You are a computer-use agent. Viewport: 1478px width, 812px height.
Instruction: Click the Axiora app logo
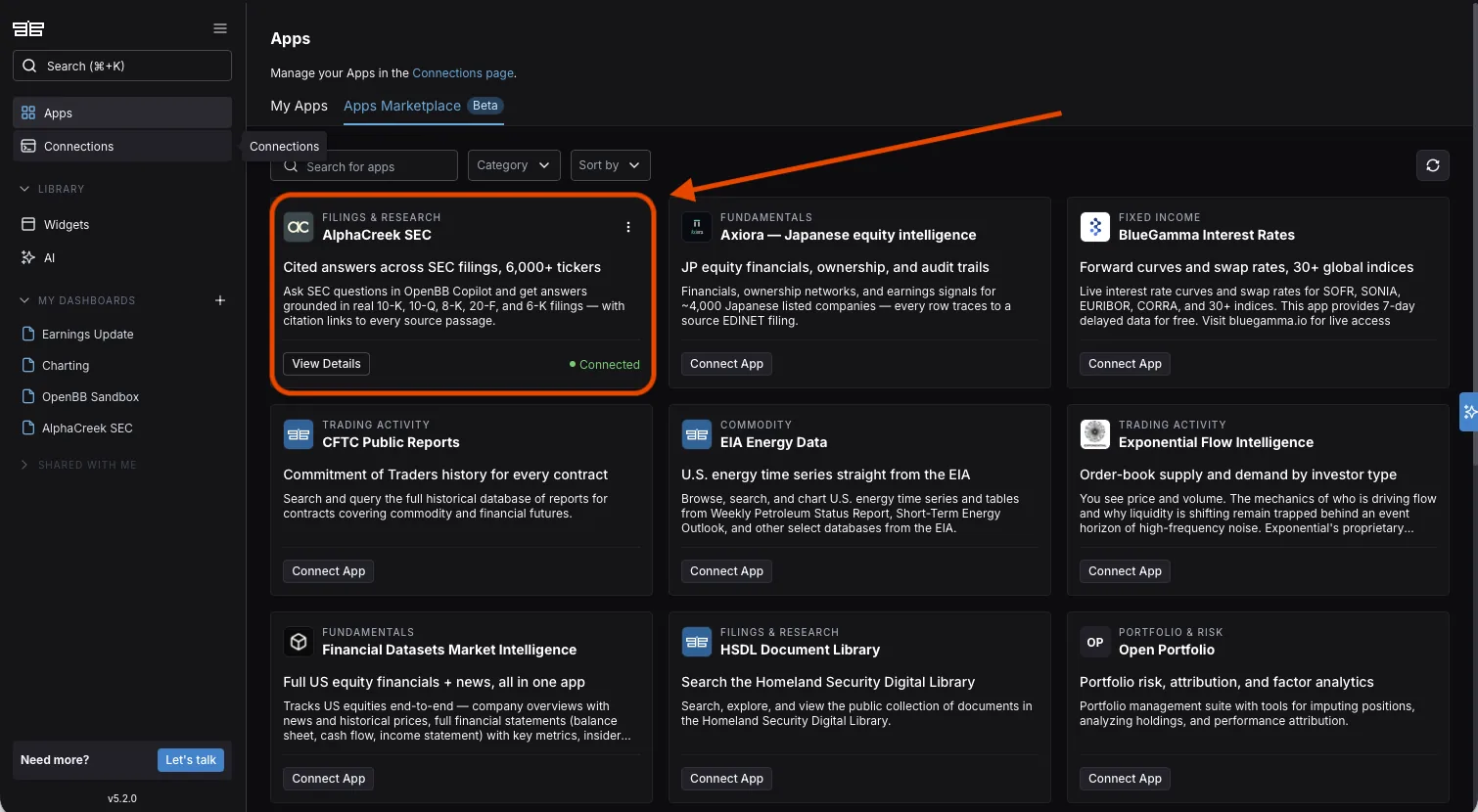point(697,227)
